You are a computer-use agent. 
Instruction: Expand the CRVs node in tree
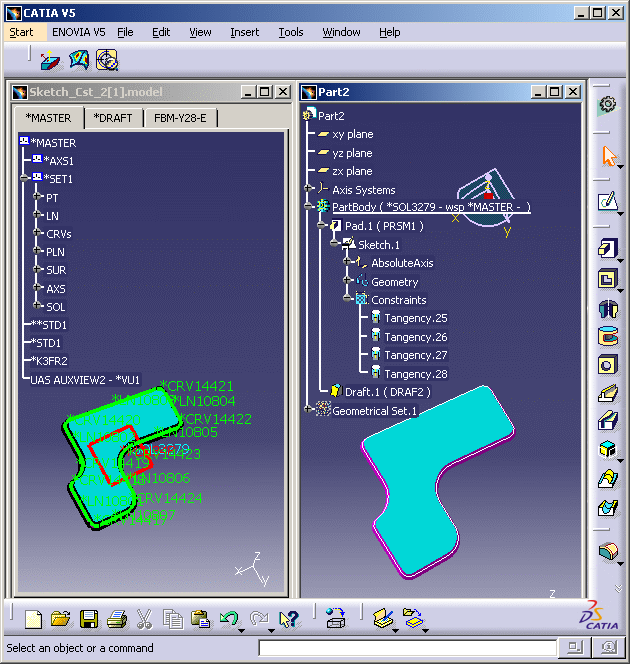pos(38,234)
